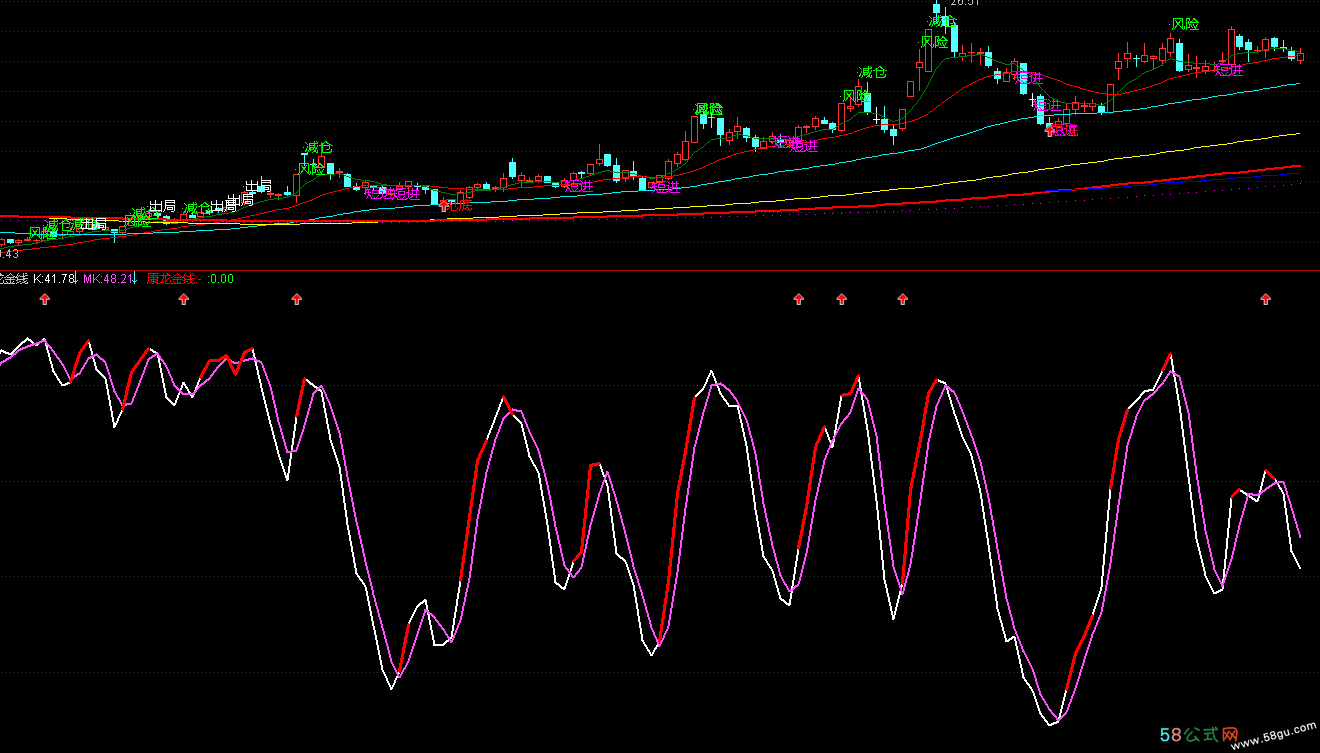Click red arrow beside the lowest 短进 label
1320x753 pixels.
click(1050, 129)
